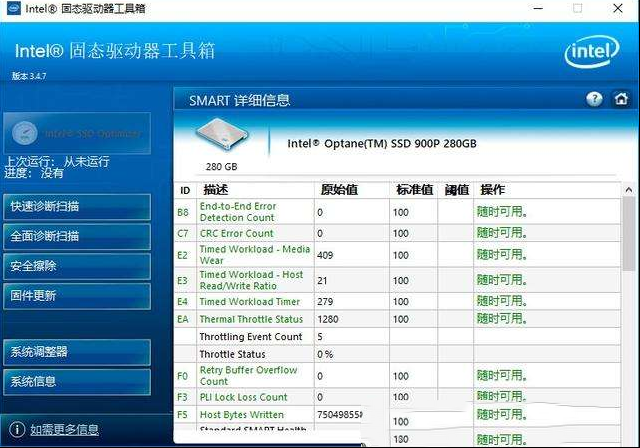Click ID EA cell
The image size is (640, 448).
point(183,319)
